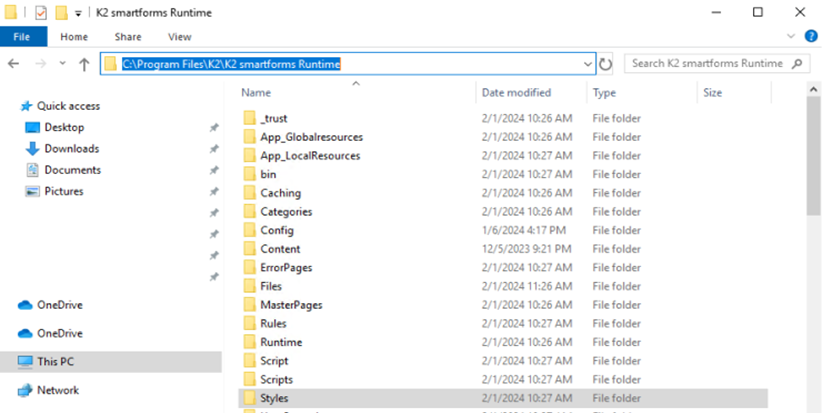Select the Files folder icon

[250, 286]
